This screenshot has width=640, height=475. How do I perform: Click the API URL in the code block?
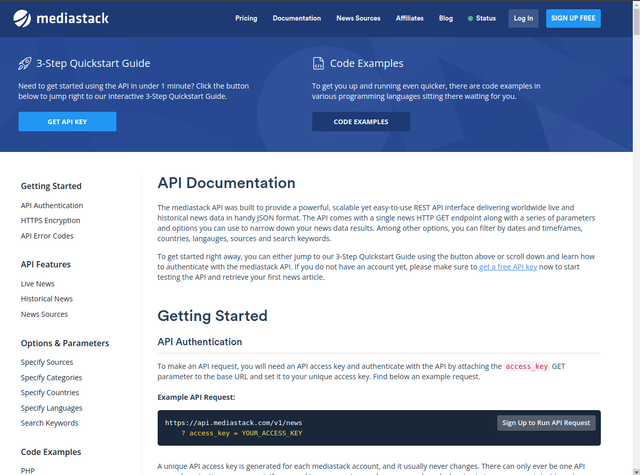[233, 423]
